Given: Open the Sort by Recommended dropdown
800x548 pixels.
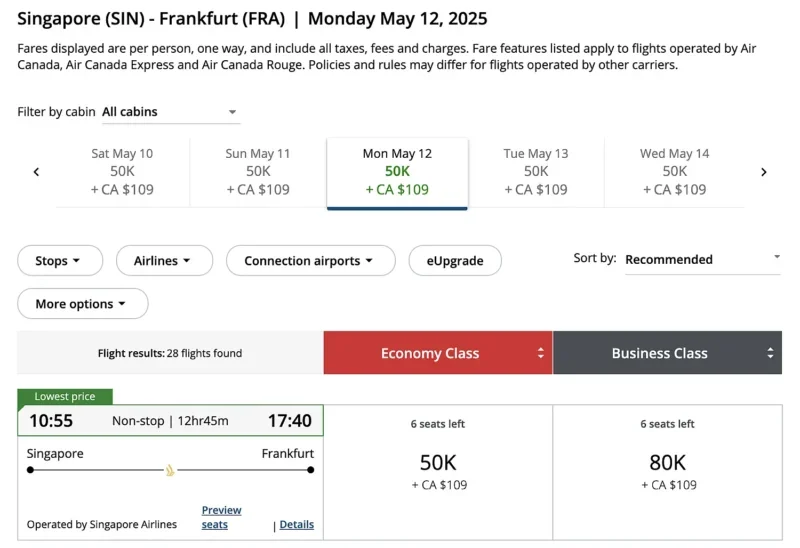Looking at the screenshot, I should (702, 259).
